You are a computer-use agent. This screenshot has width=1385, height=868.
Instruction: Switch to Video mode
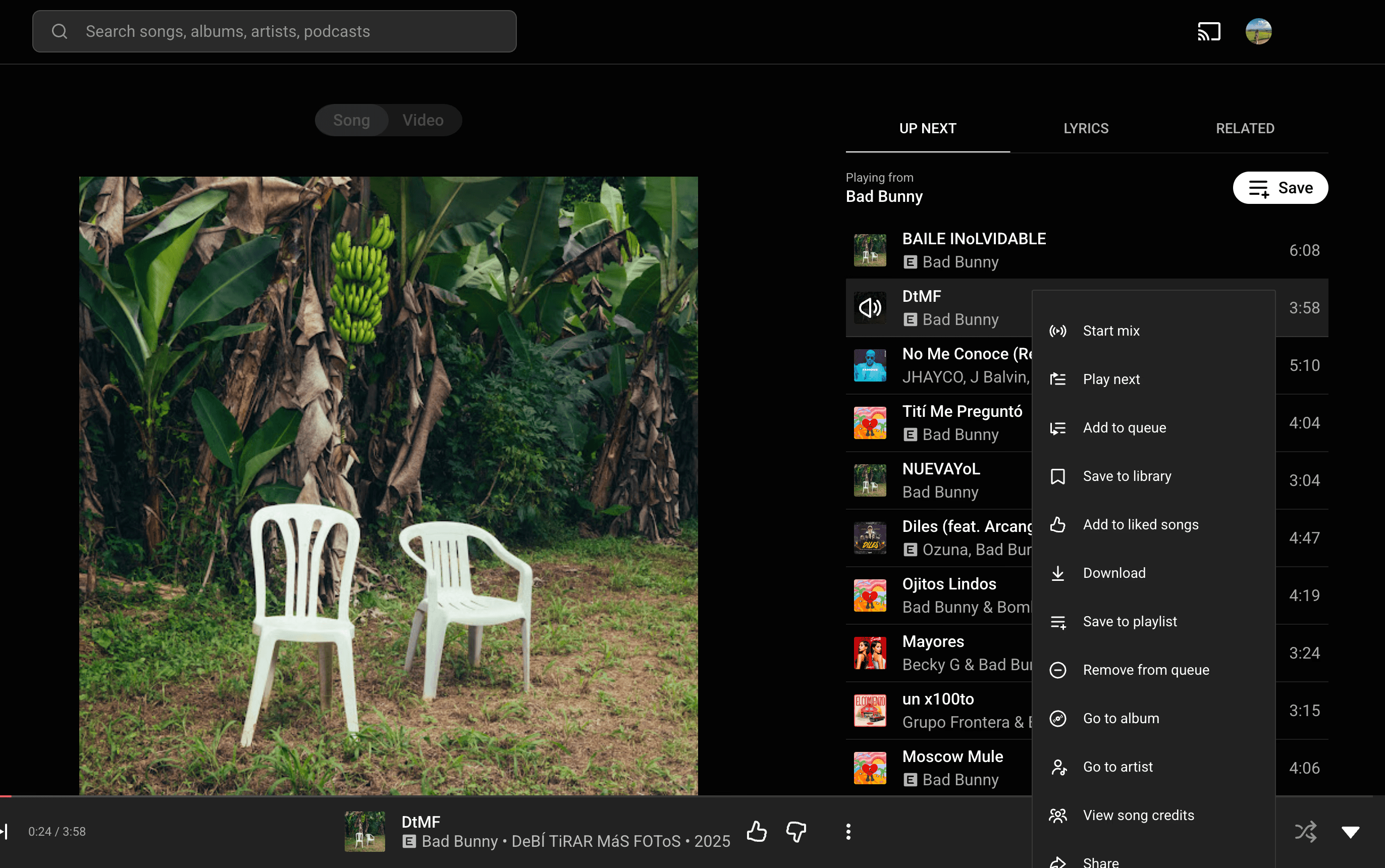click(x=423, y=120)
